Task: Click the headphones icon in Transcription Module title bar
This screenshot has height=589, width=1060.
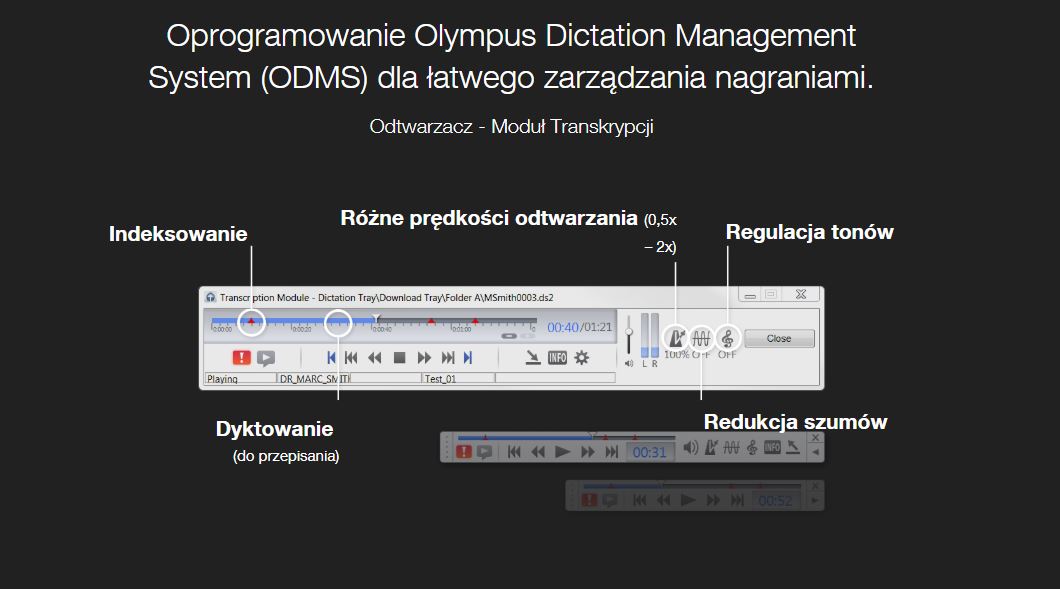Action: (211, 297)
